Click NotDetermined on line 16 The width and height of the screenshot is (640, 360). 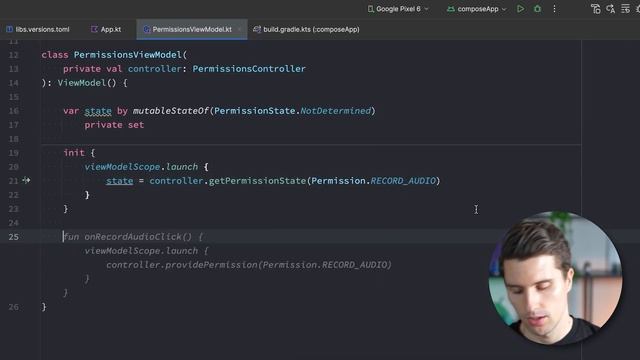336,111
